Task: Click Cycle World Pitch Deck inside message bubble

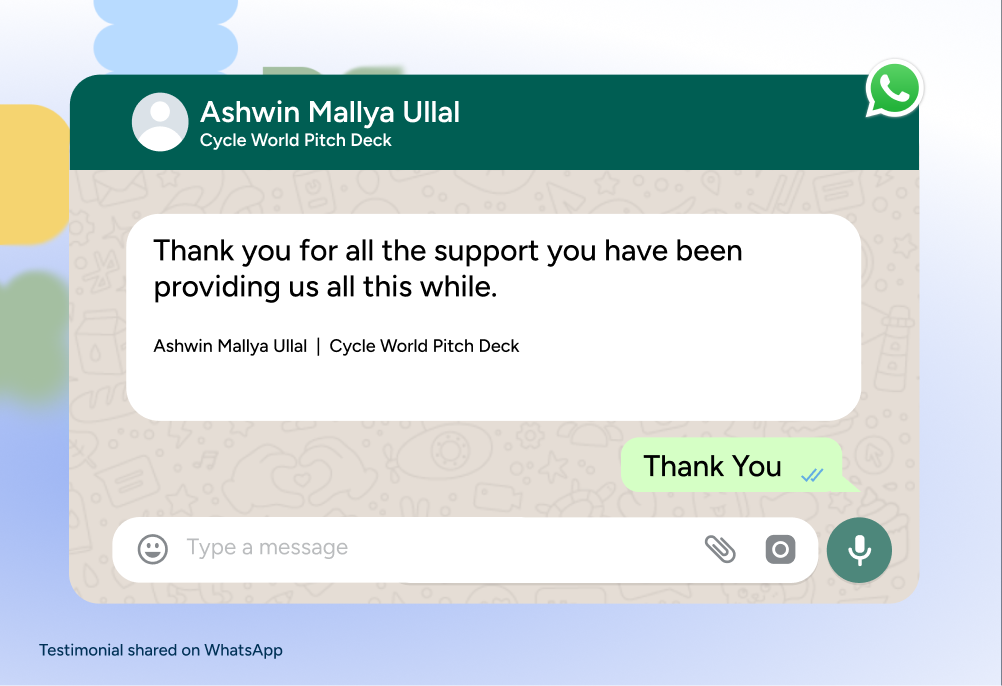Action: click(424, 346)
